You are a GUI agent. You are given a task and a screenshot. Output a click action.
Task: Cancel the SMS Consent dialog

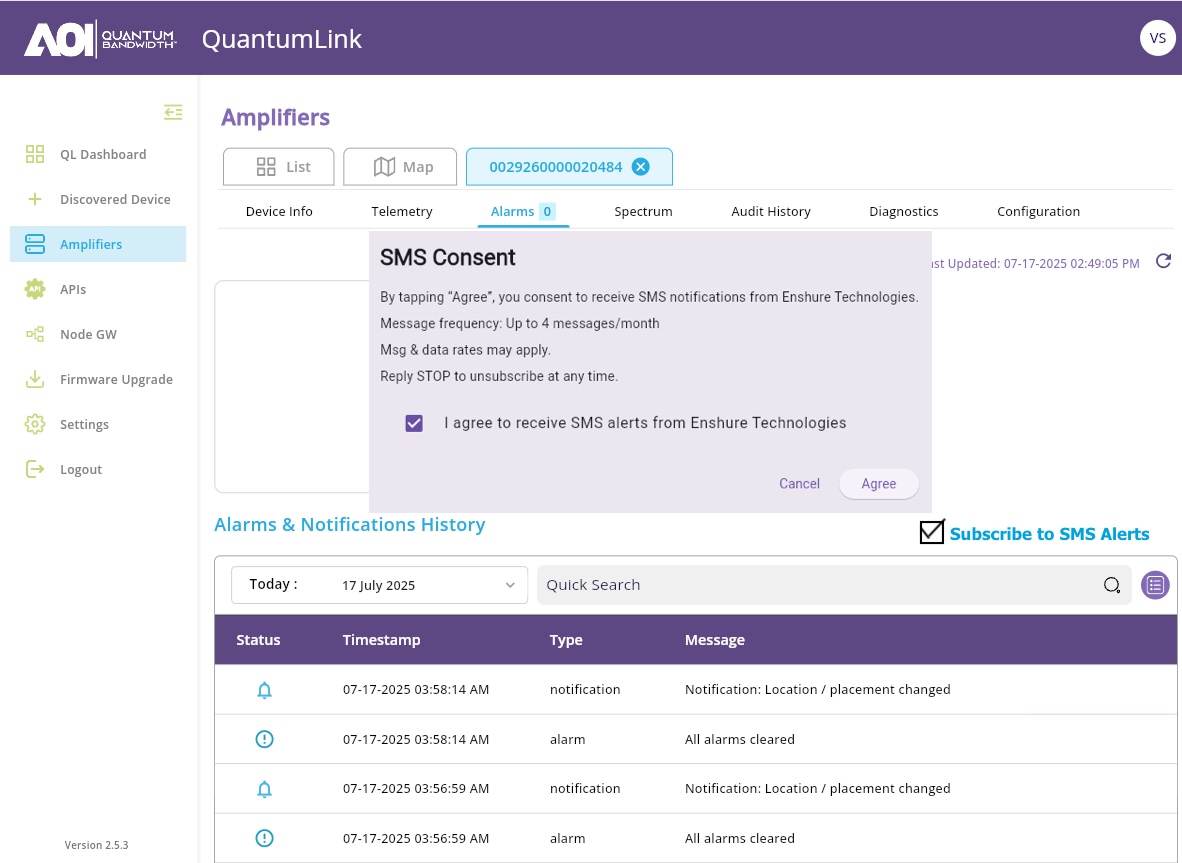(799, 484)
